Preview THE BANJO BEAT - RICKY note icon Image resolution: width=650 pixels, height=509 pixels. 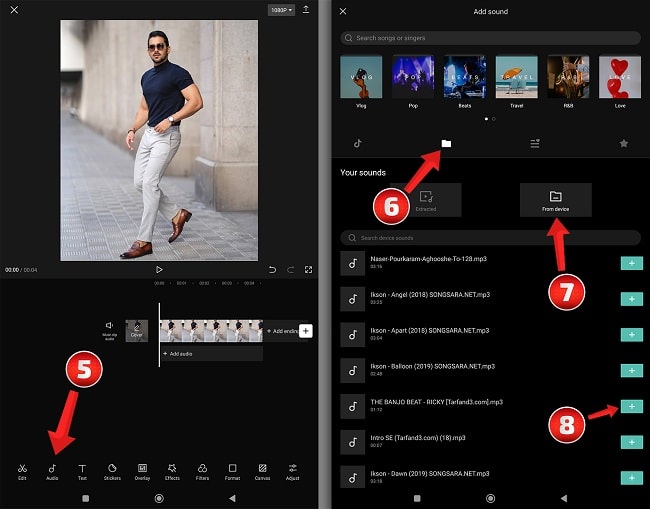coord(352,406)
